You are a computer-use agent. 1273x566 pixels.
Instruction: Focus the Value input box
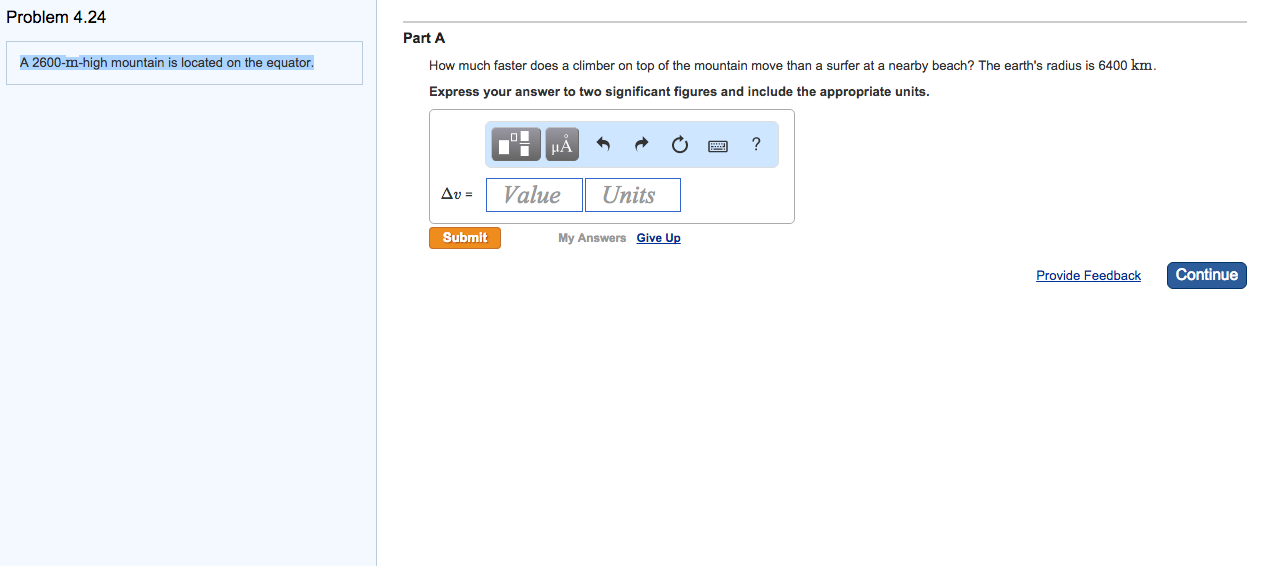point(534,195)
